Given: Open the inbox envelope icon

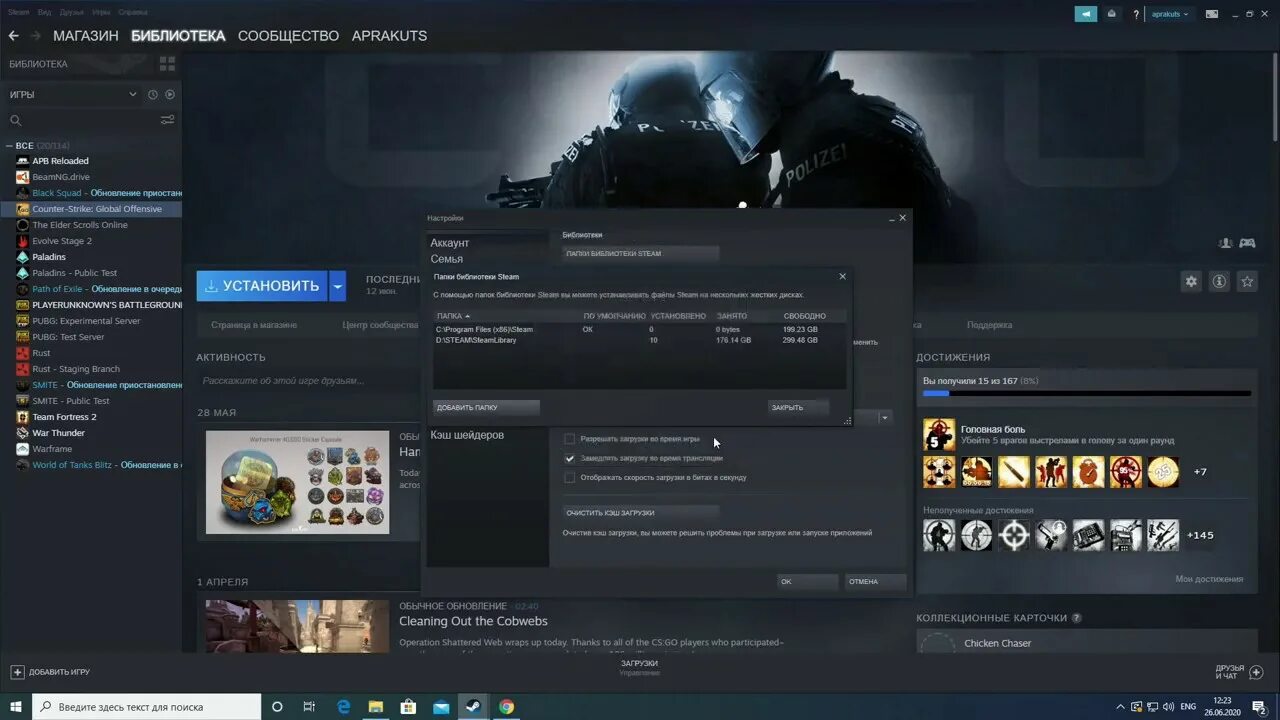Looking at the screenshot, I should pyautogui.click(x=1112, y=14).
